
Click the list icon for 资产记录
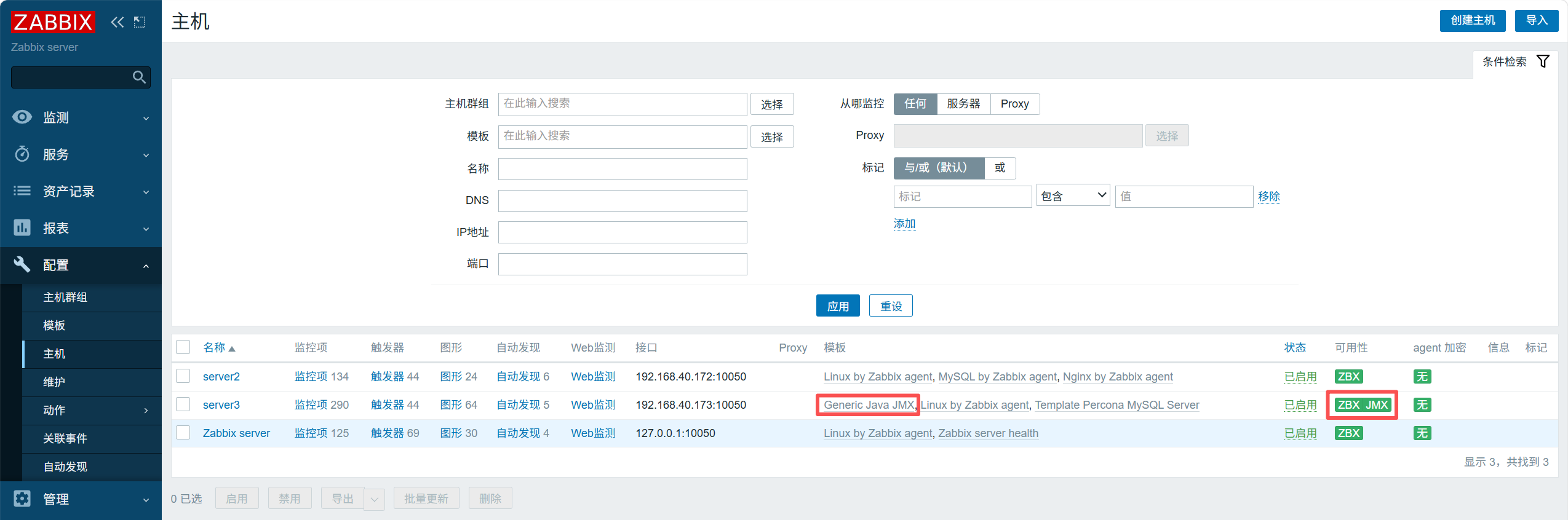pyautogui.click(x=22, y=191)
